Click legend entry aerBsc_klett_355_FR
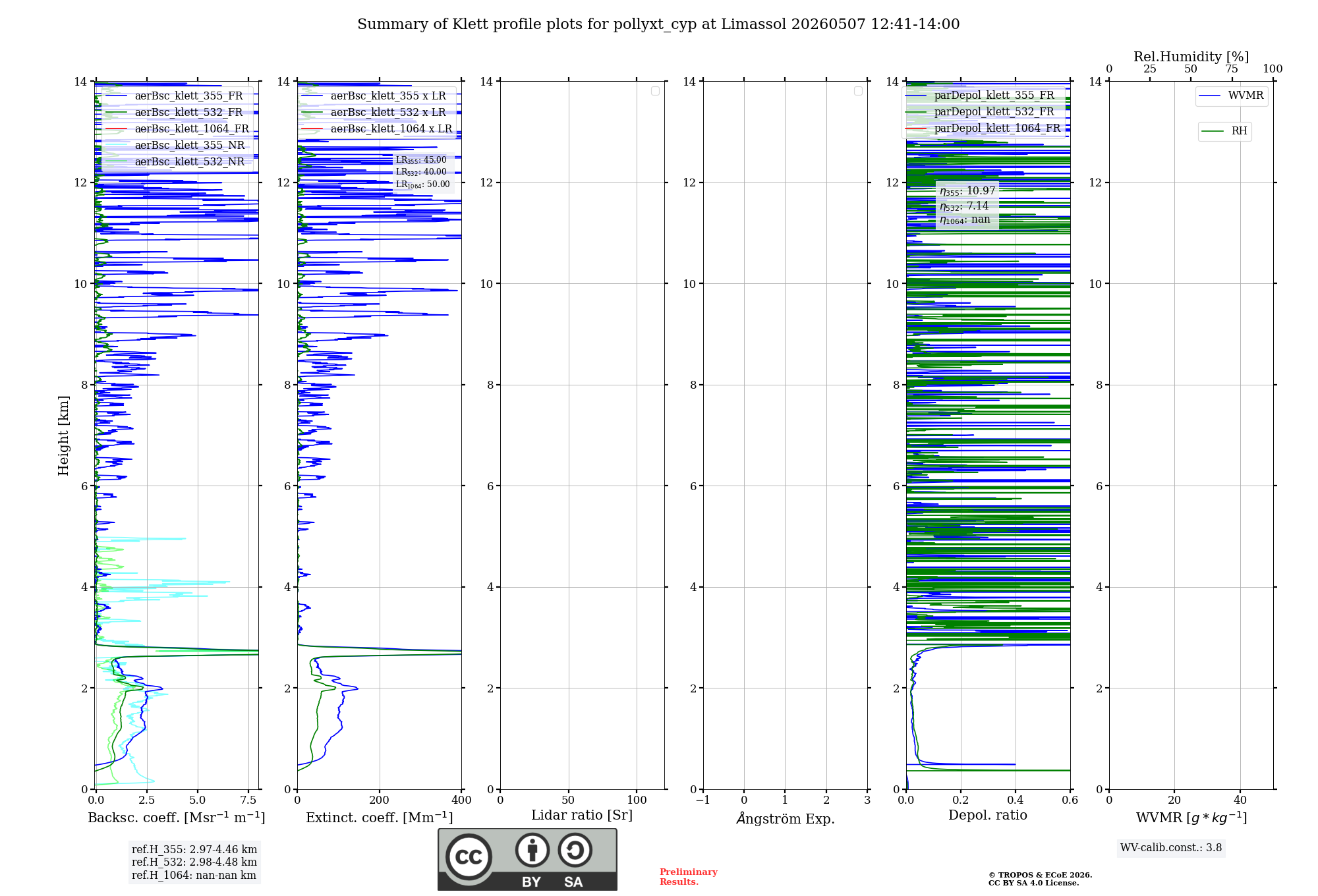The width and height of the screenshot is (1318, 896). 175,96
